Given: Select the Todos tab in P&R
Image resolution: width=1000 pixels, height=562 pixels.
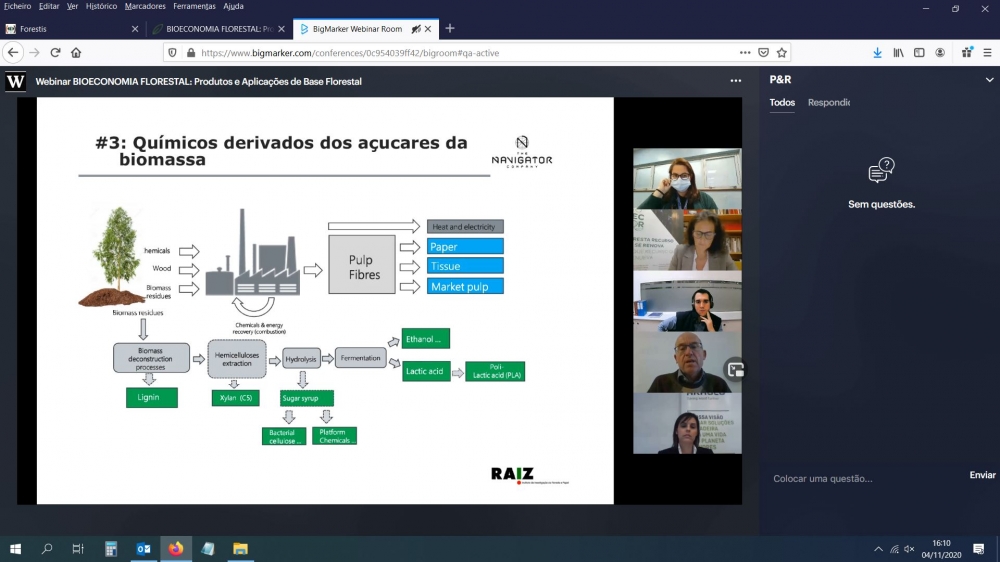Looking at the screenshot, I should 782,103.
